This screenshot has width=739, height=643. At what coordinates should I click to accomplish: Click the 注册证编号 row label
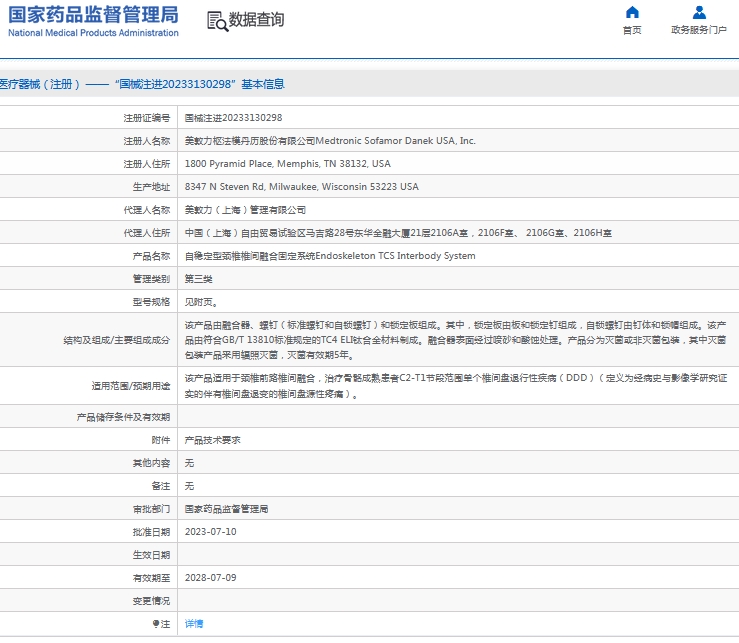point(147,118)
